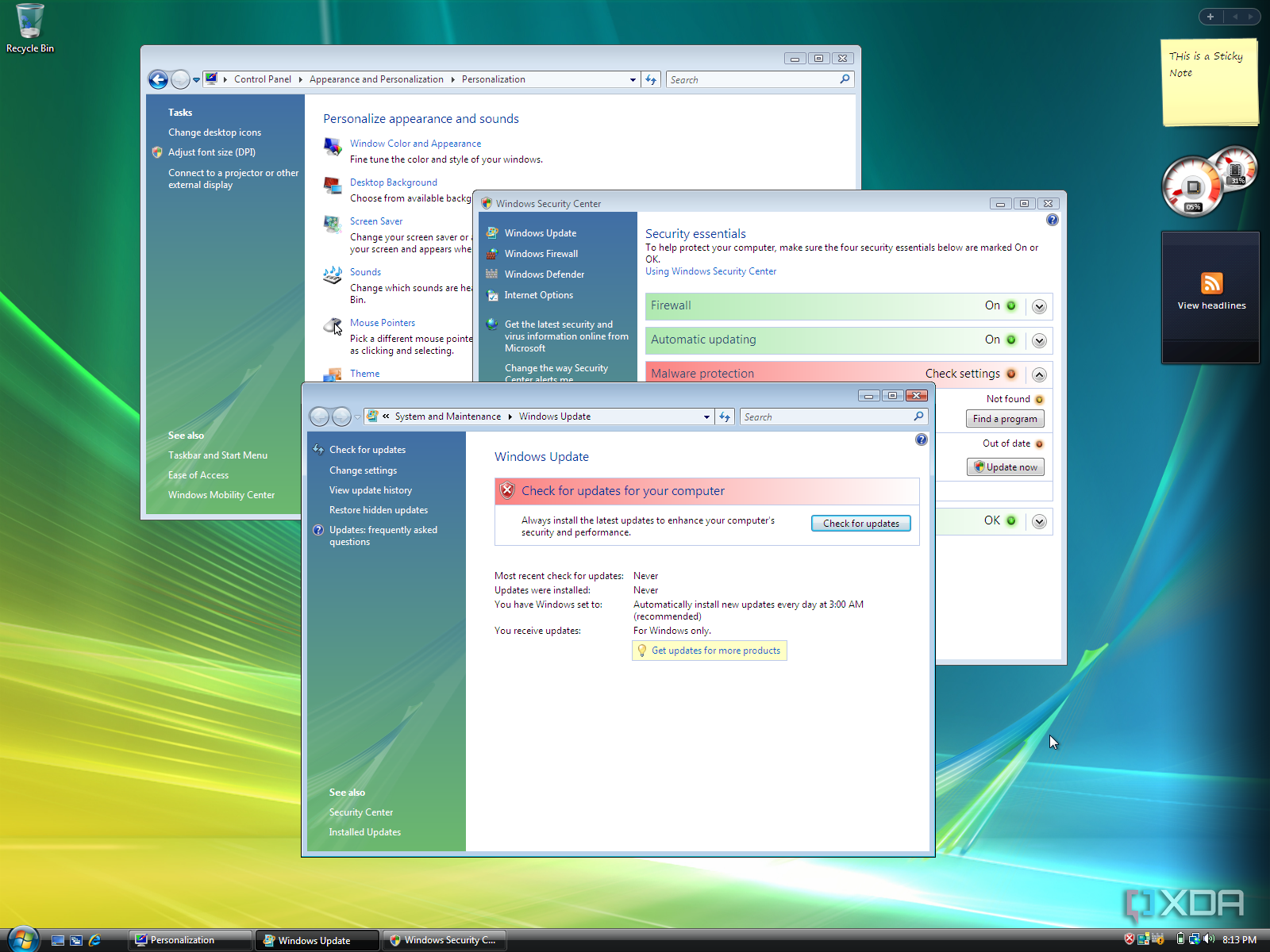Click Using Windows Security Center link

click(710, 271)
